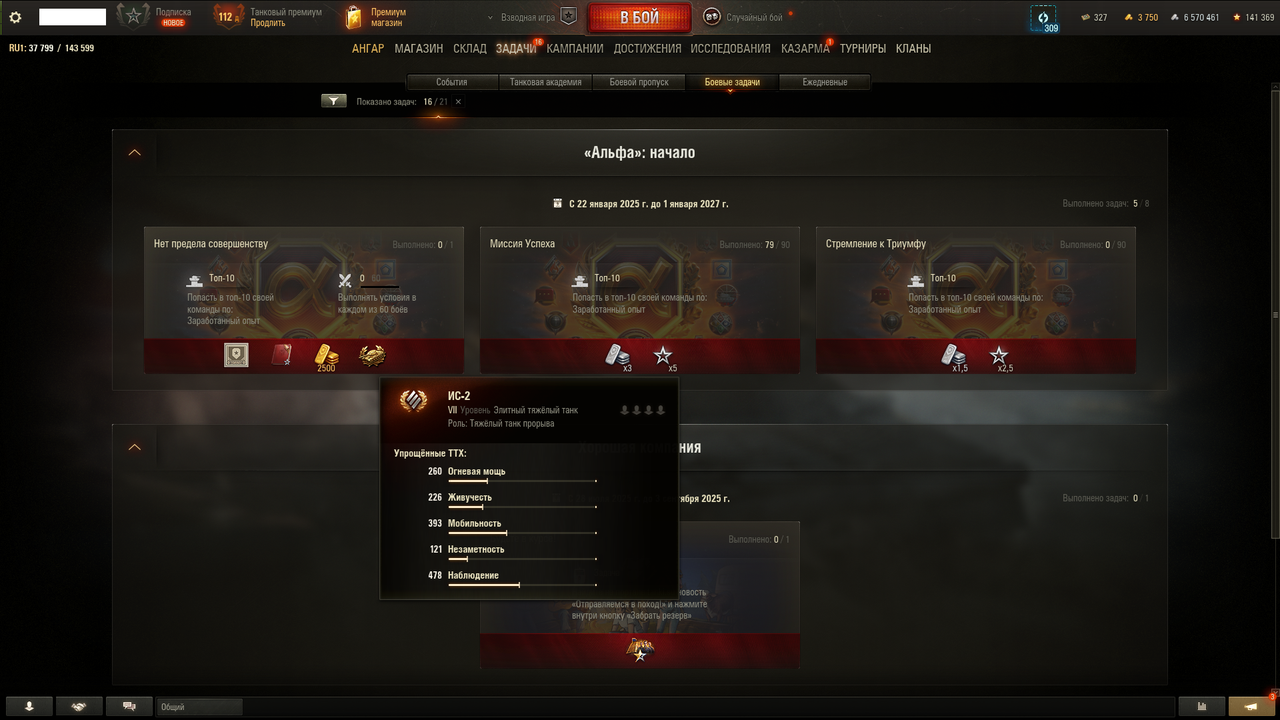Open the Случайный бой battle mode dropdown
1280x720 pixels.
click(745, 17)
